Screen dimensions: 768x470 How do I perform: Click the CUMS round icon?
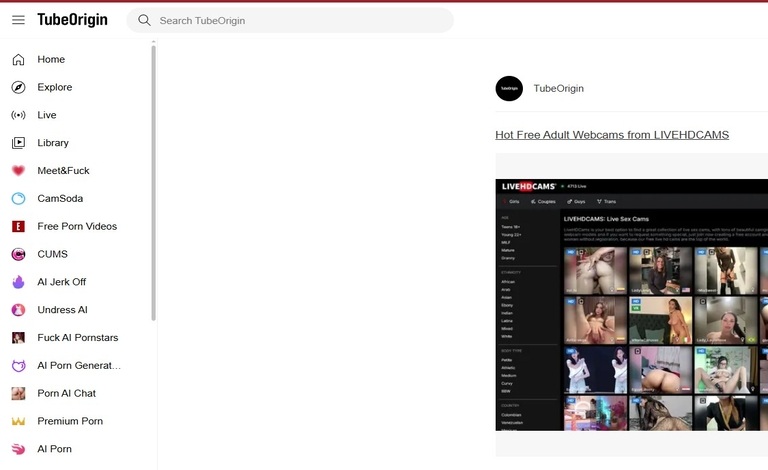pyautogui.click(x=18, y=254)
